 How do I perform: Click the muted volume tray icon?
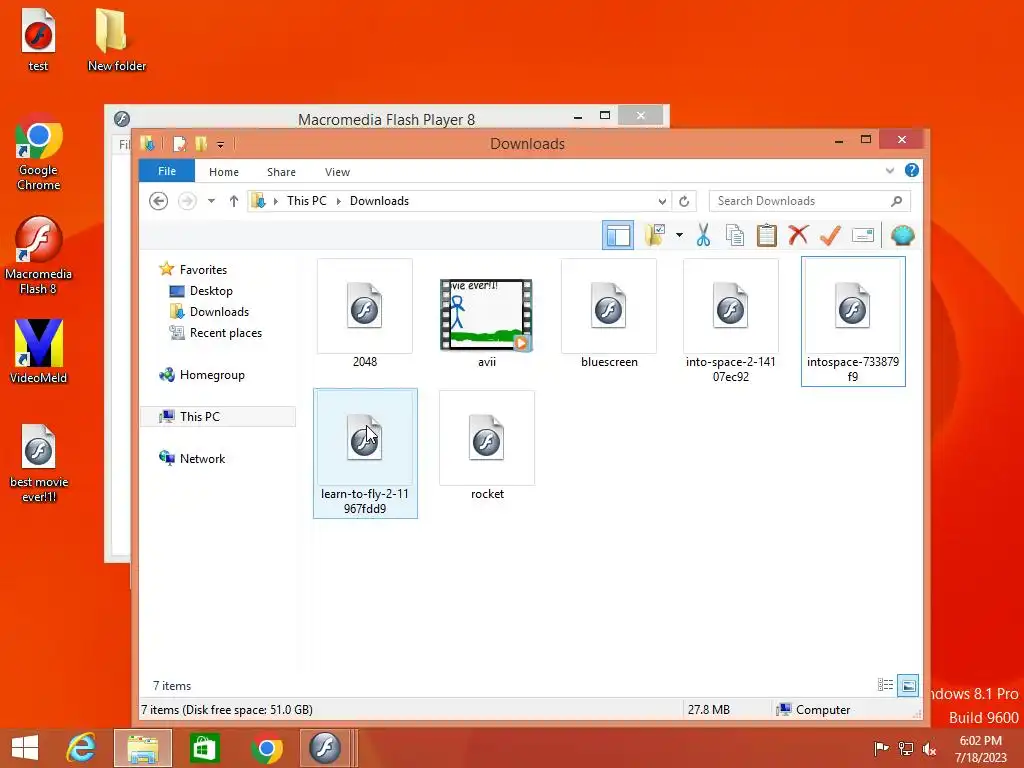click(x=929, y=748)
